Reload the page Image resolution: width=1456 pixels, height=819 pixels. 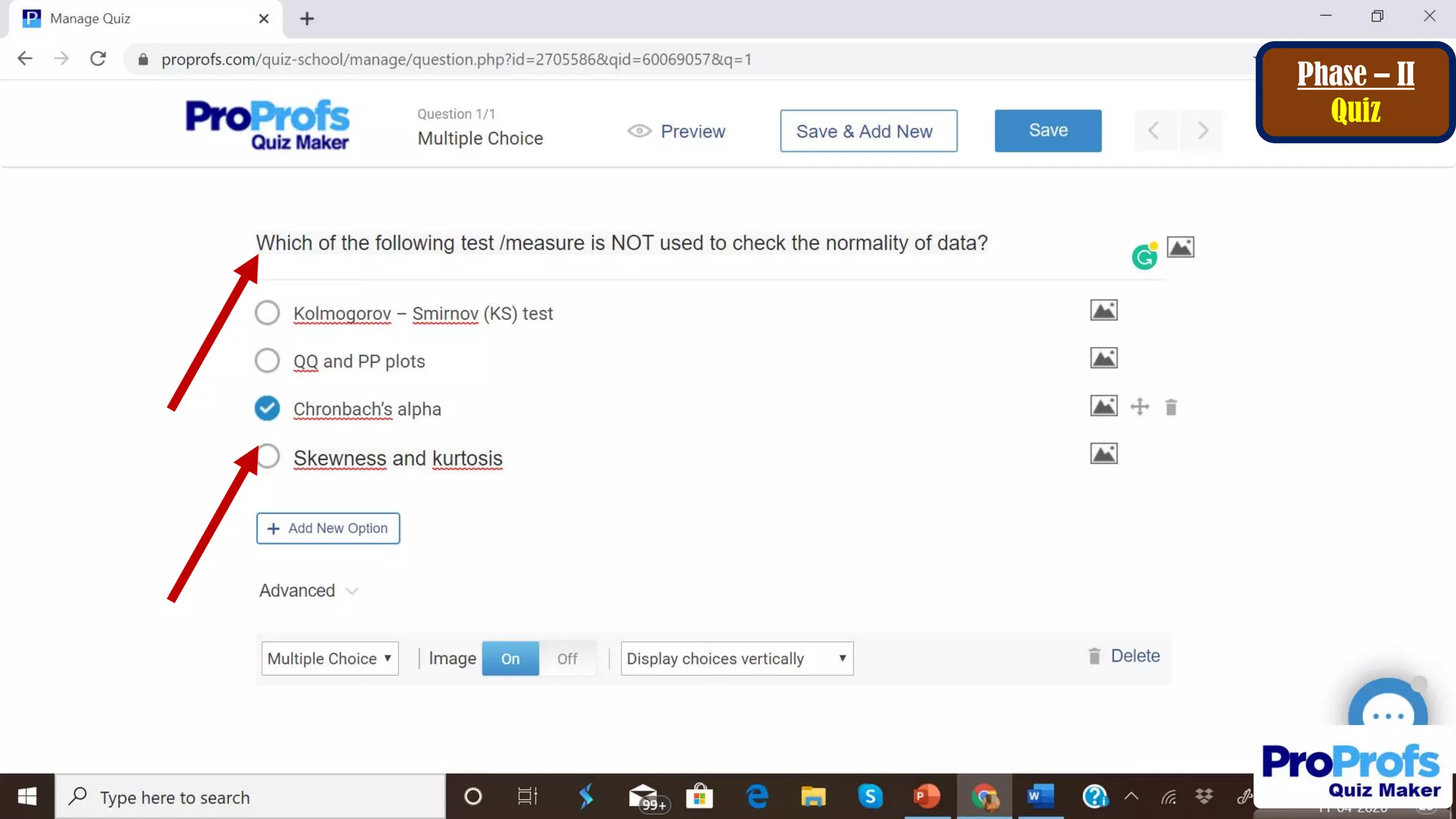[98, 59]
